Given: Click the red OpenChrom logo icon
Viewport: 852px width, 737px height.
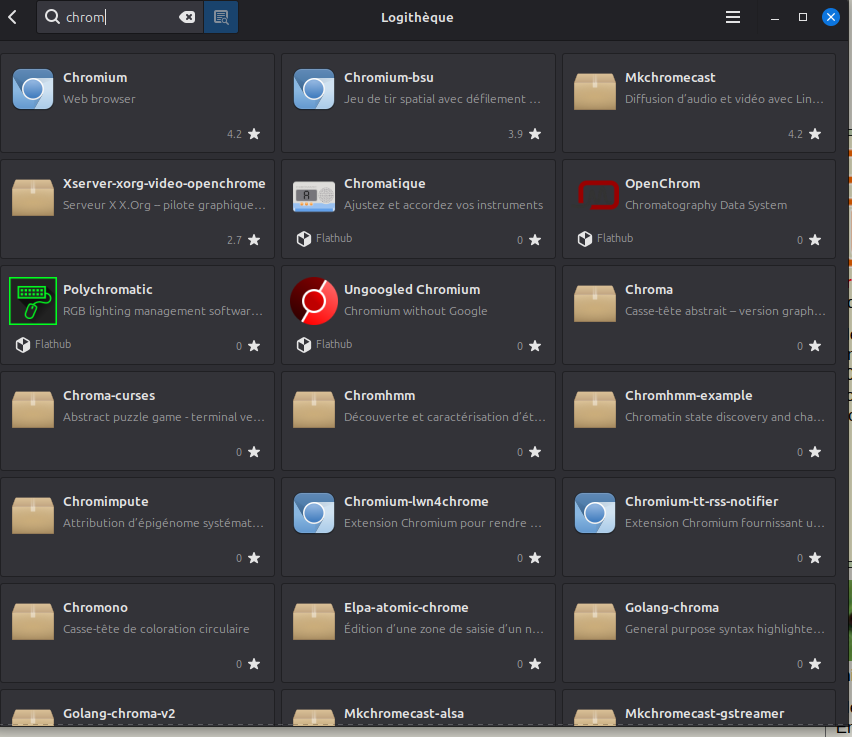Looking at the screenshot, I should point(595,194).
